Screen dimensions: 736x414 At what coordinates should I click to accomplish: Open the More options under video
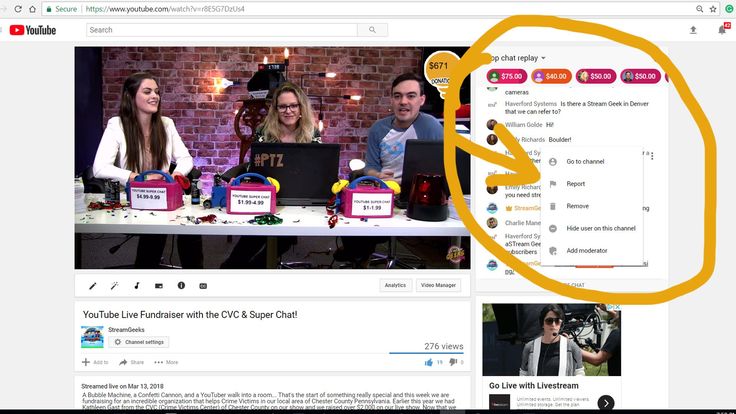coord(166,362)
